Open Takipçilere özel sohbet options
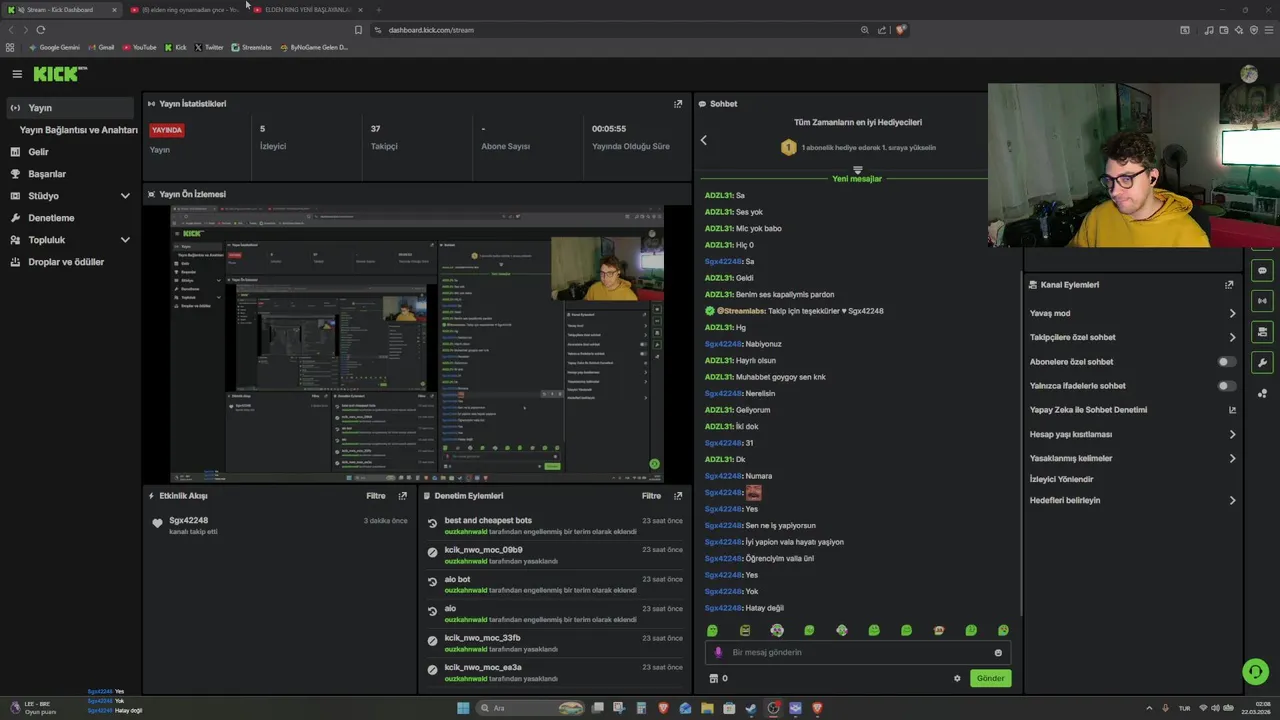The image size is (1280, 720). (1133, 337)
